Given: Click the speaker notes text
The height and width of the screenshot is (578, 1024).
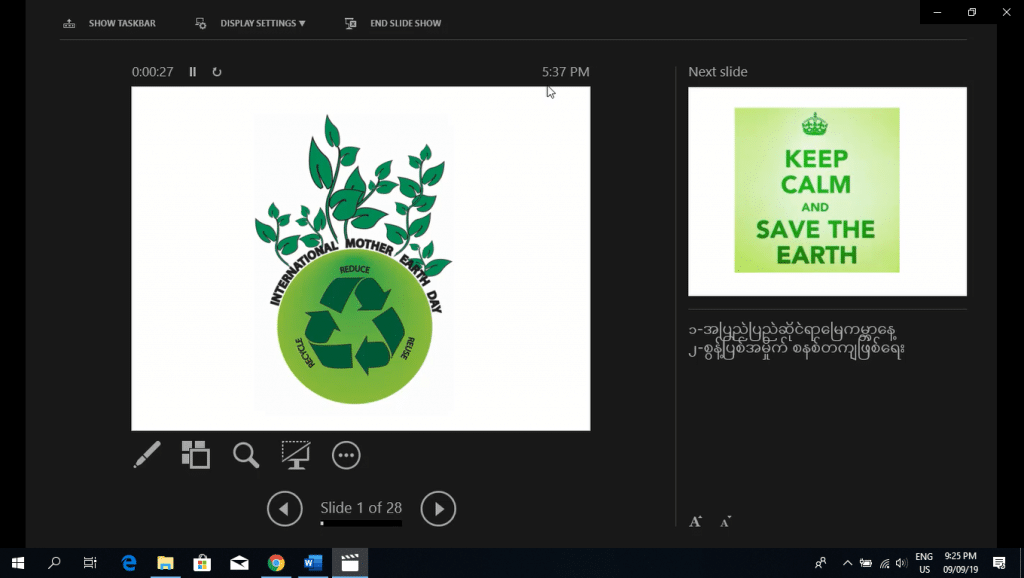Looking at the screenshot, I should point(796,340).
